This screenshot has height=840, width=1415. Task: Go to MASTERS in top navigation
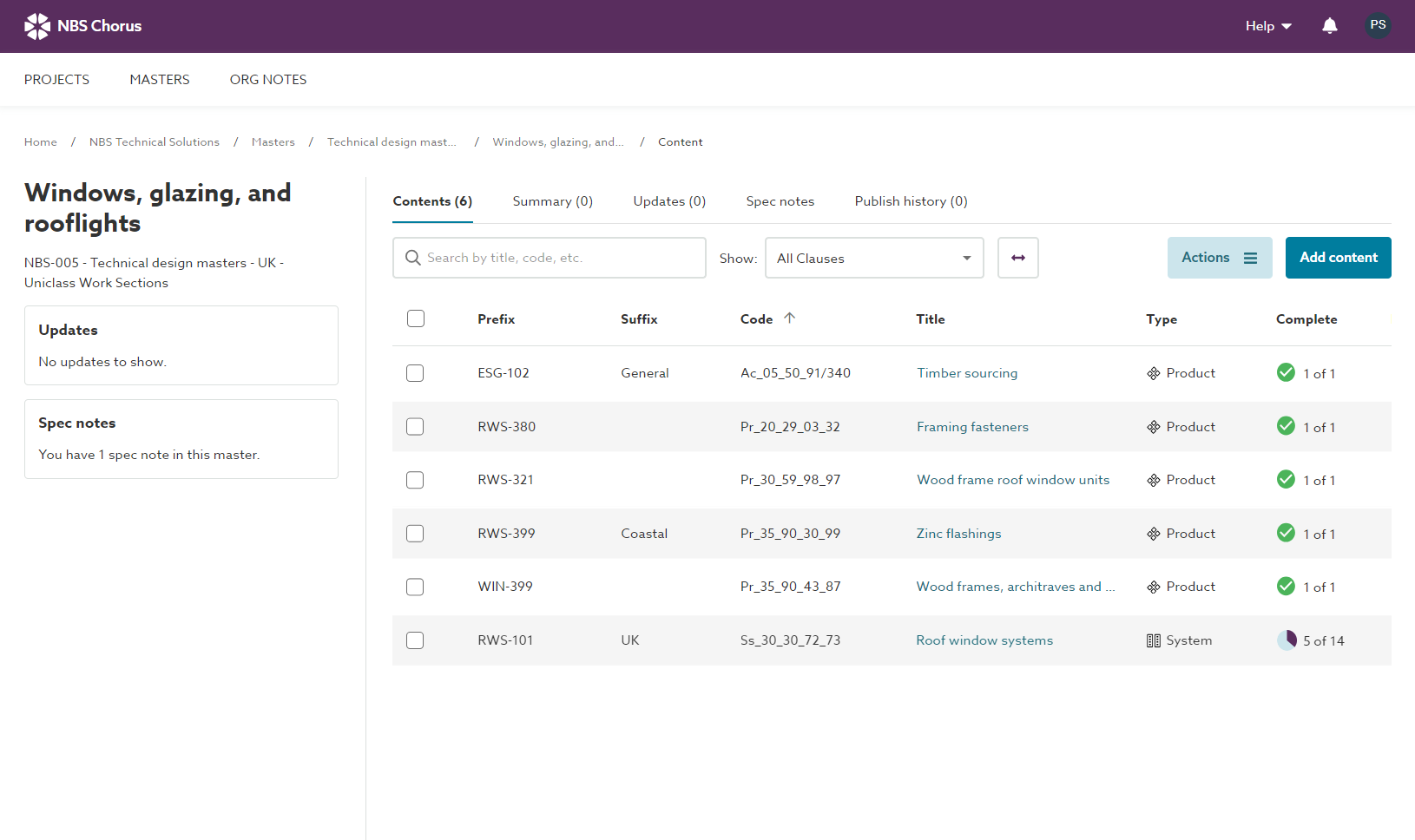tap(160, 80)
